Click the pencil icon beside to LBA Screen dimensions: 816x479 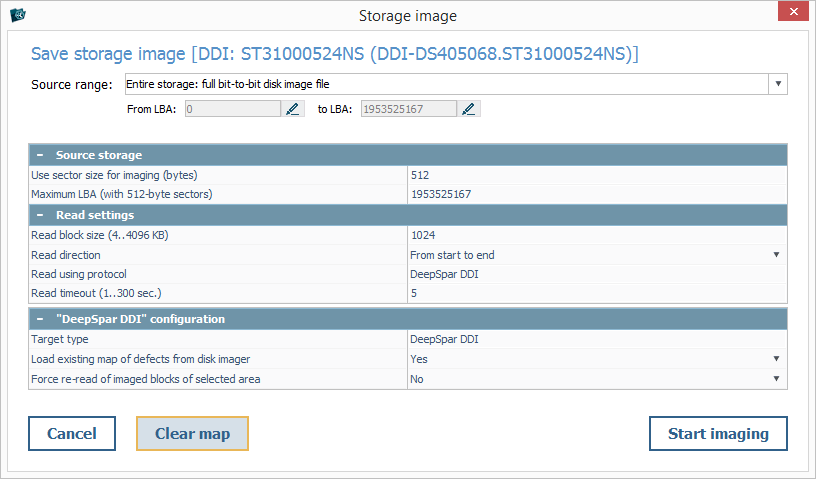pos(469,109)
